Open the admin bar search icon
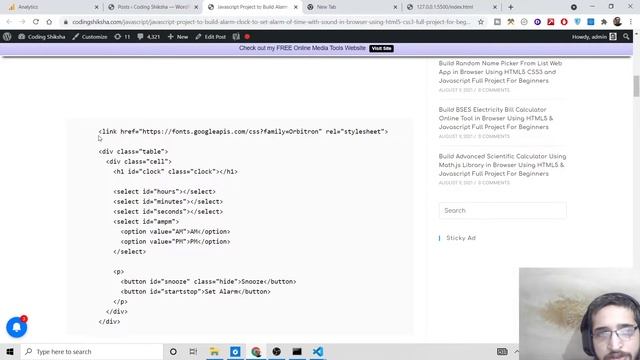Image resolution: width=640 pixels, height=360 pixels. click(x=626, y=37)
